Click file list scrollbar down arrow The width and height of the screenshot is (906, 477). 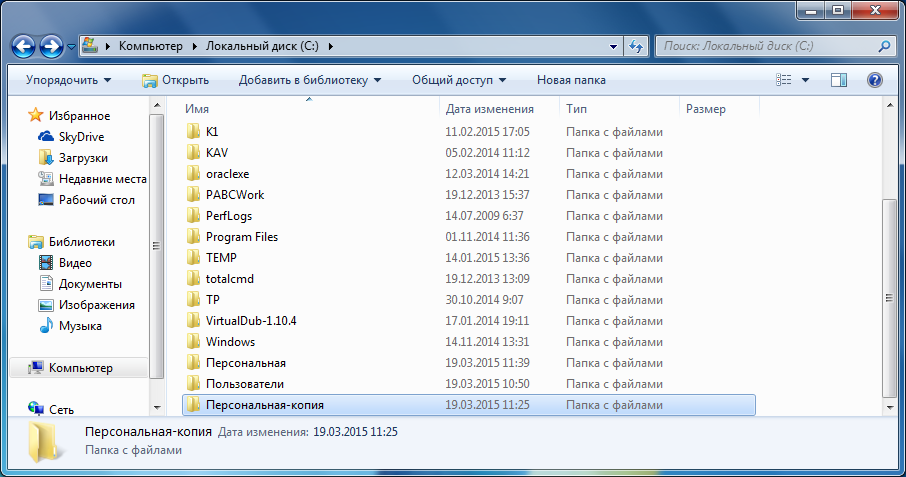point(890,408)
